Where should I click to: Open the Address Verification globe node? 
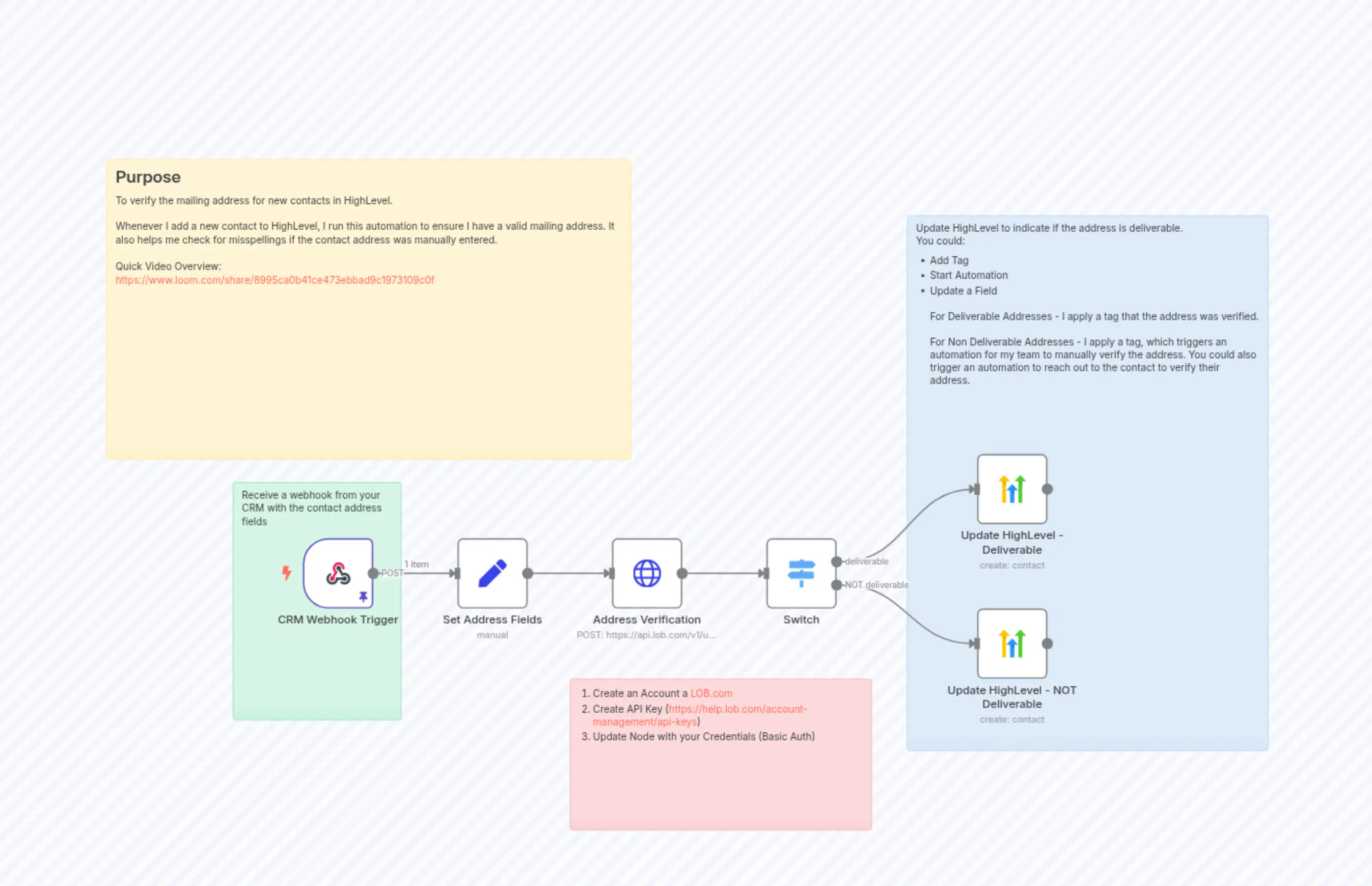[647, 572]
